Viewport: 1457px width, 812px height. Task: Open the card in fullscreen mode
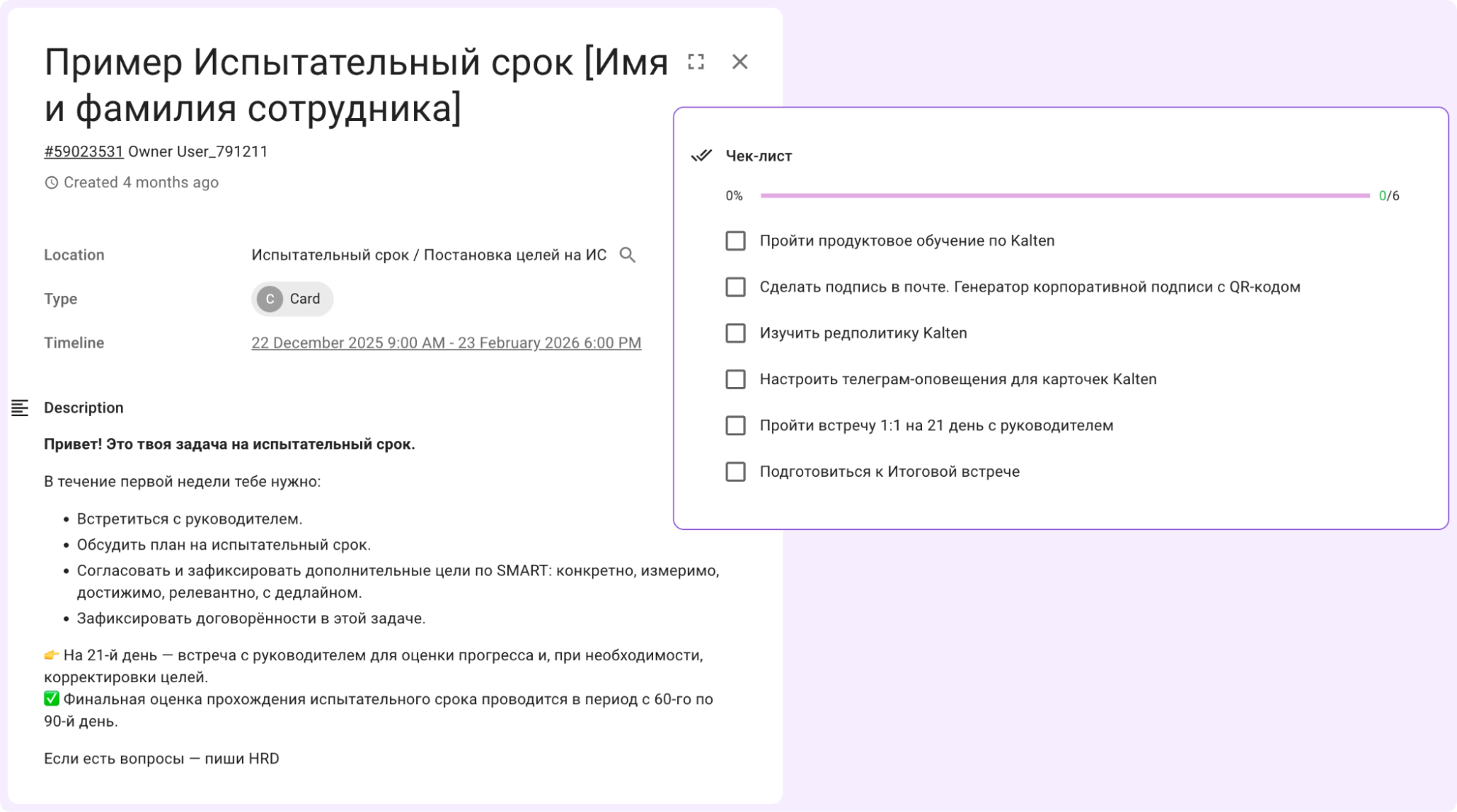(x=695, y=62)
